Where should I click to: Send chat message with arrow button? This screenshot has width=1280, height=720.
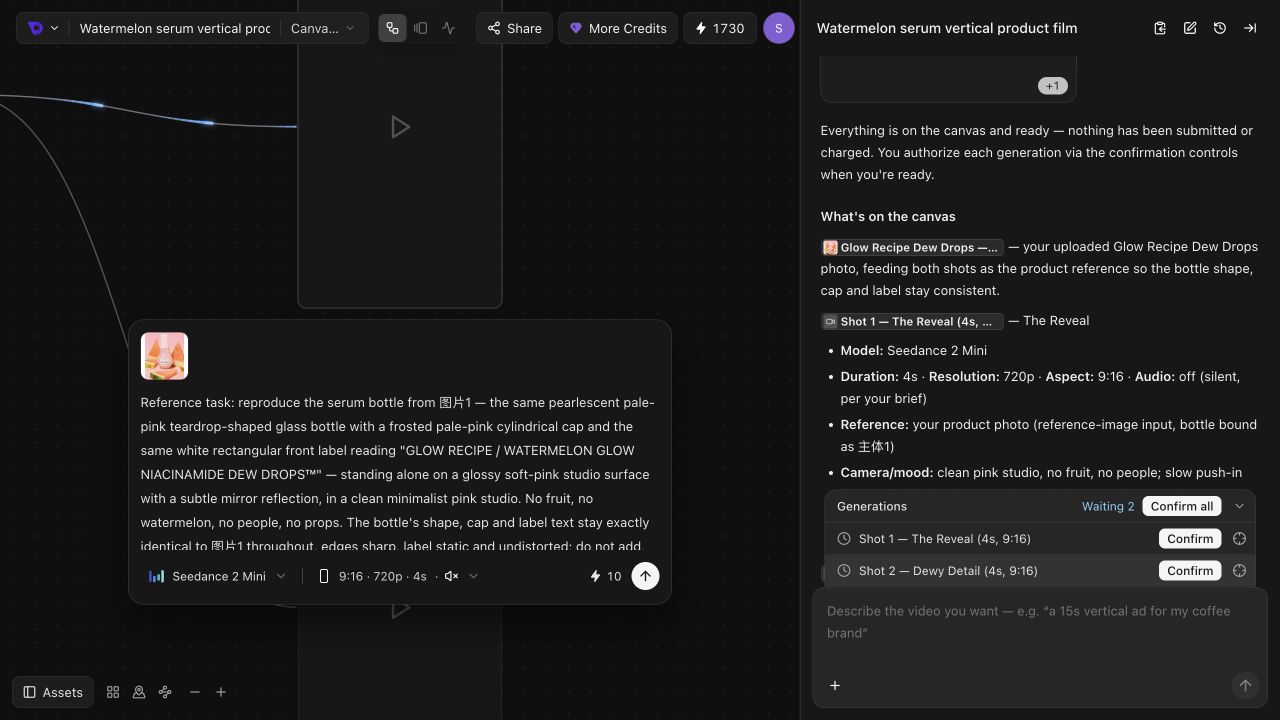1245,685
